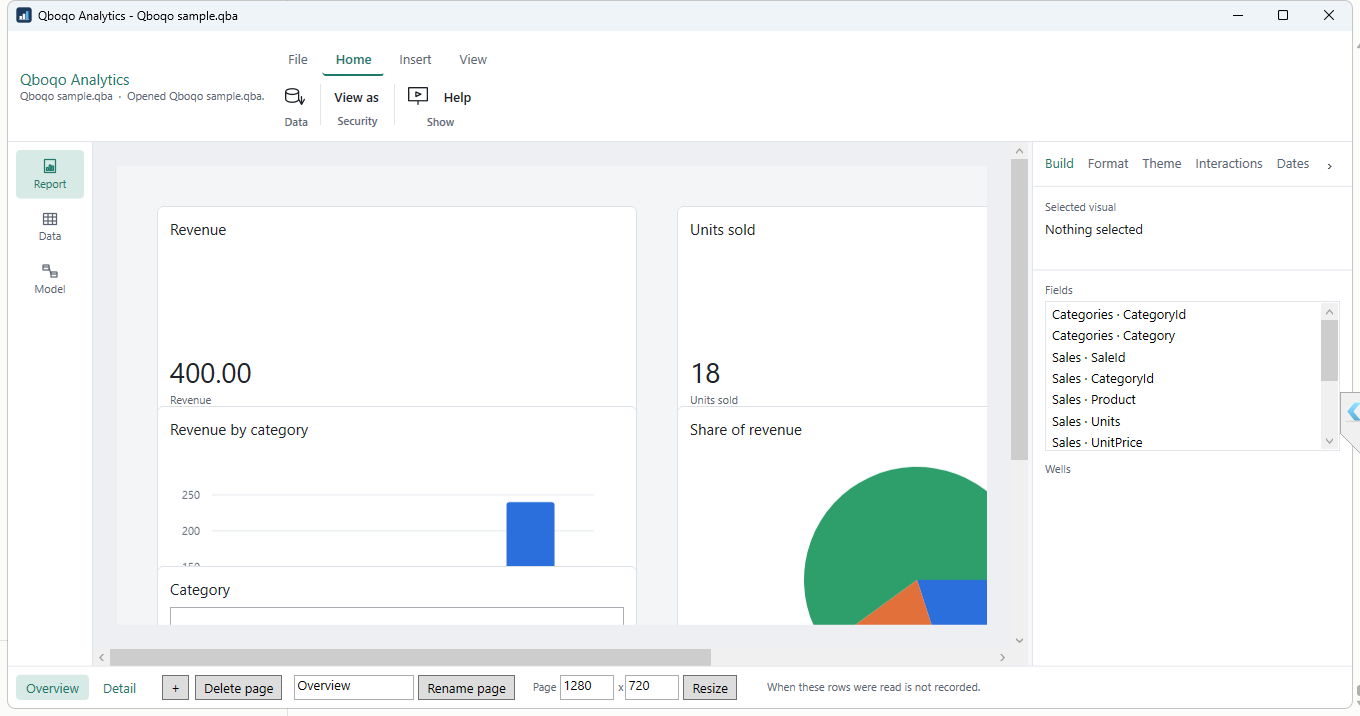Viewport: 1360px width, 716px height.
Task: Click the Share of revenue title
Action: pos(746,430)
